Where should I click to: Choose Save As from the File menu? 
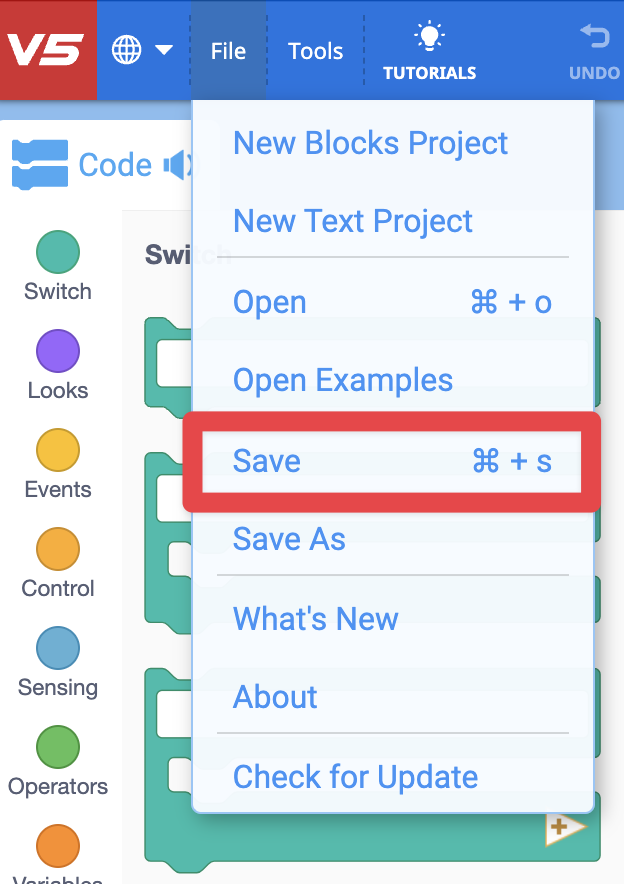click(x=288, y=539)
